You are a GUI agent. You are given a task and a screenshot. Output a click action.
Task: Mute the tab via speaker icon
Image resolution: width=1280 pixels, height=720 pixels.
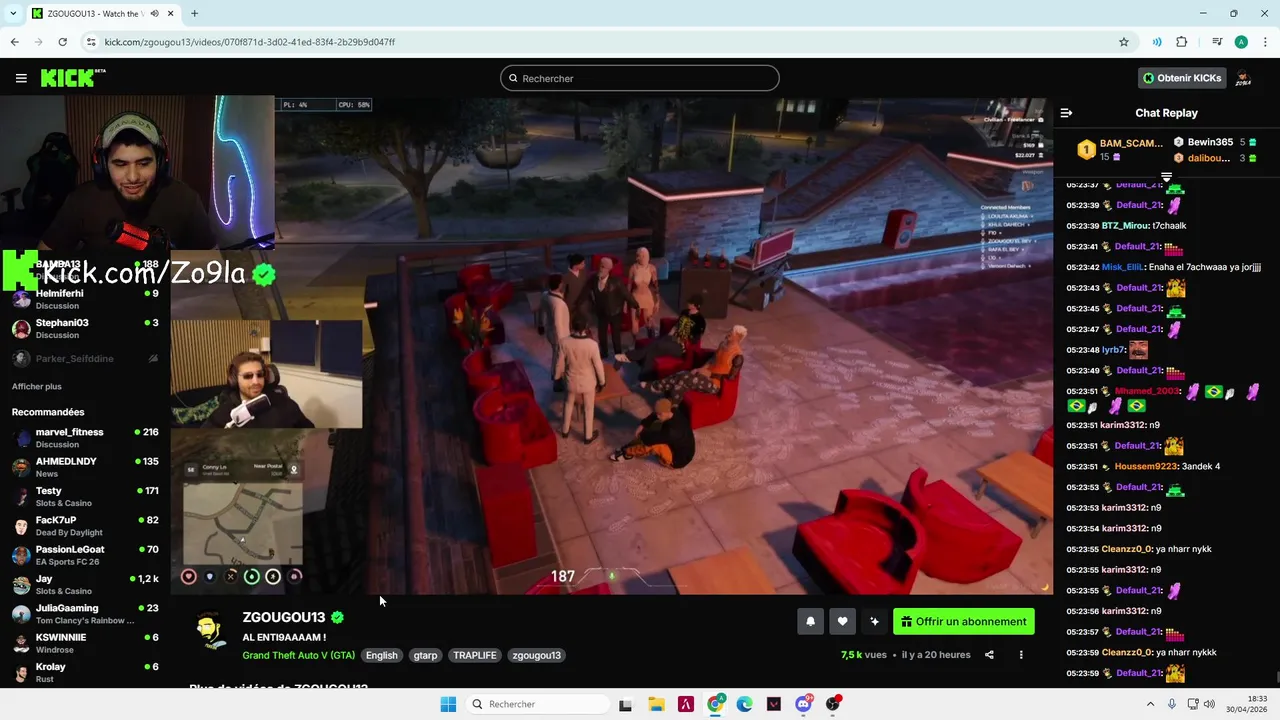tap(153, 13)
